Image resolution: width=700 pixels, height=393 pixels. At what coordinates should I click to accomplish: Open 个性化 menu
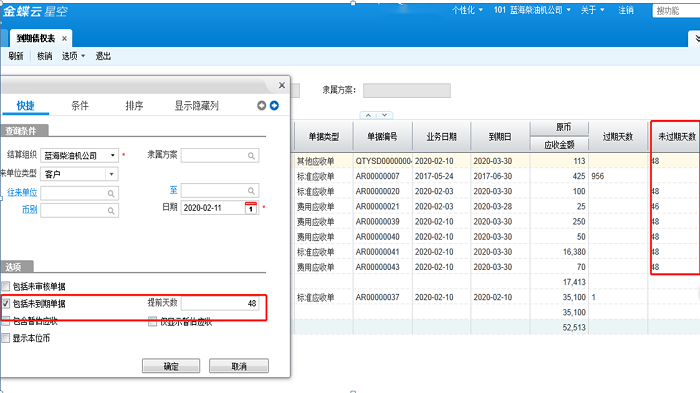[x=467, y=10]
